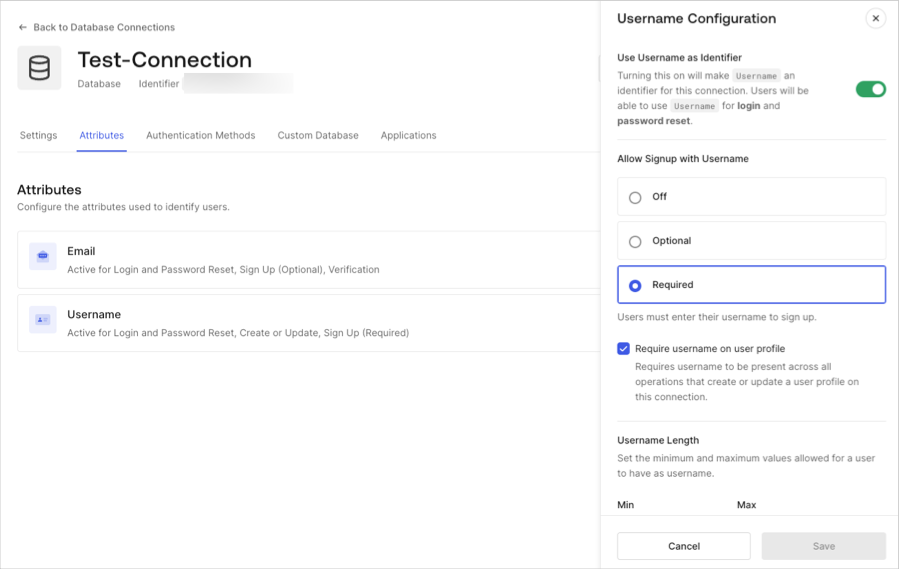This screenshot has width=899, height=569.
Task: Open the Applications tab
Action: pos(408,135)
